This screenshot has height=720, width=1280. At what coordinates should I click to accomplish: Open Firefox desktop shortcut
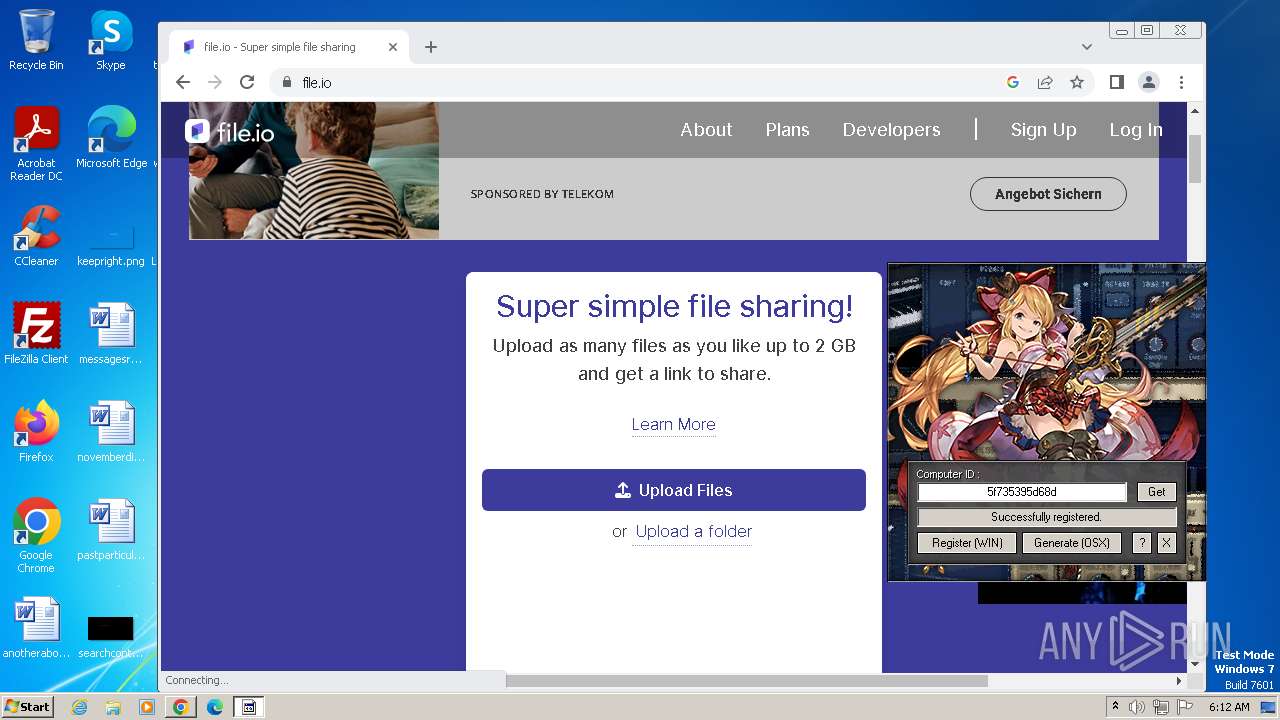pos(36,432)
